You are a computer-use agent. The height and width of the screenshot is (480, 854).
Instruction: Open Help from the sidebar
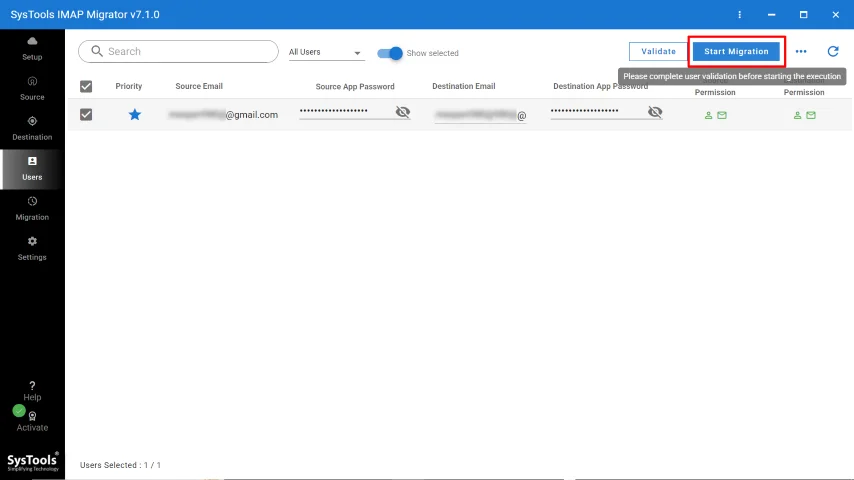32,391
